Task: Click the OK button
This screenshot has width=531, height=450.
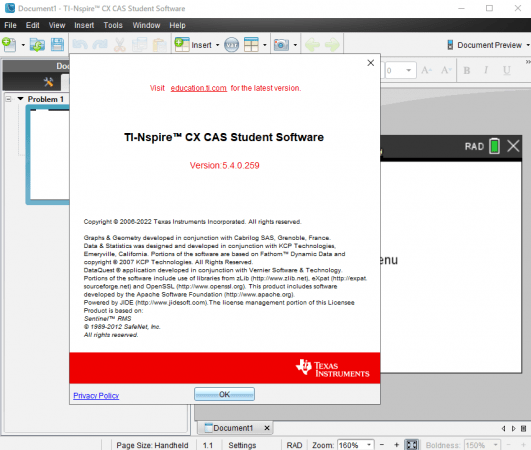Action: (x=224, y=394)
